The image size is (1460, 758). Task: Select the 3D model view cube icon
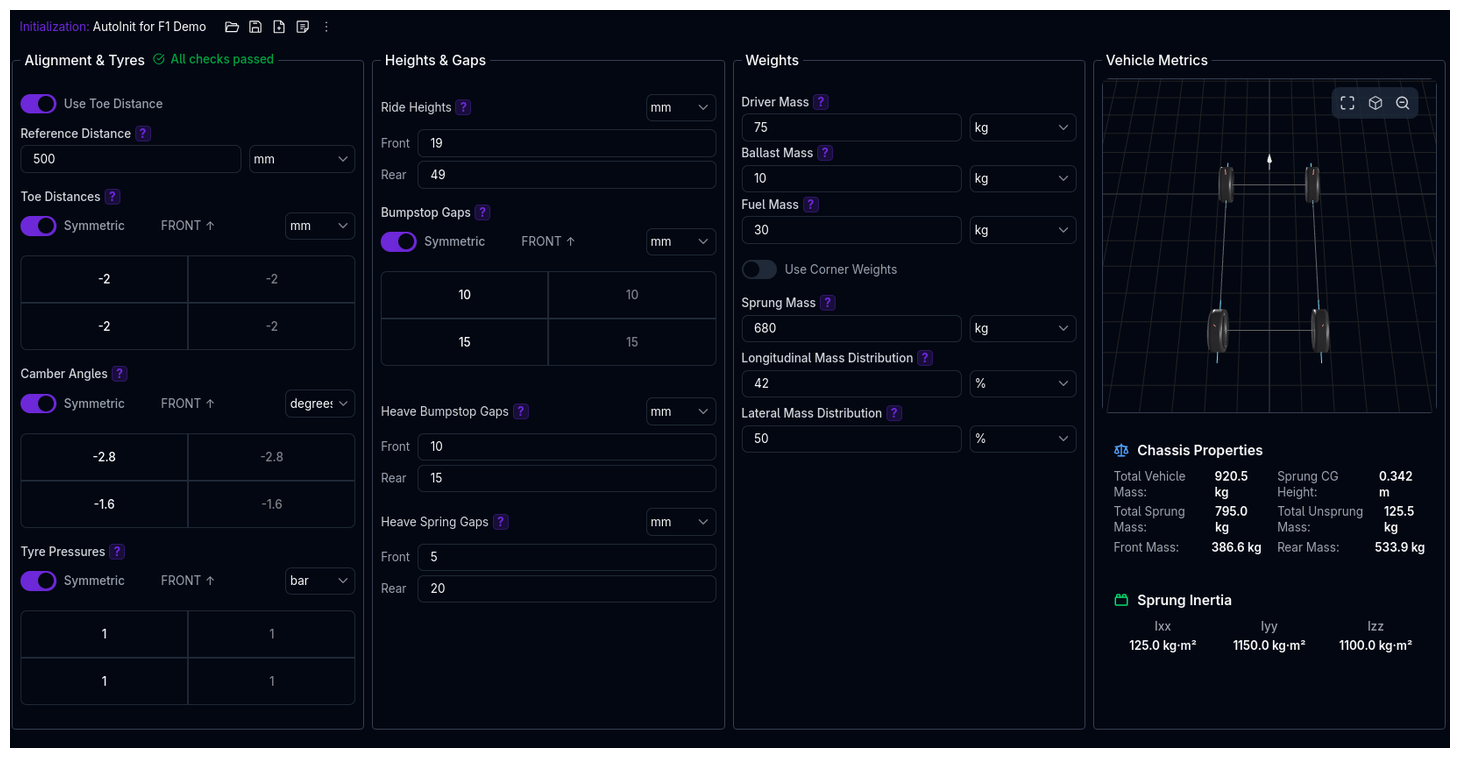[1375, 102]
